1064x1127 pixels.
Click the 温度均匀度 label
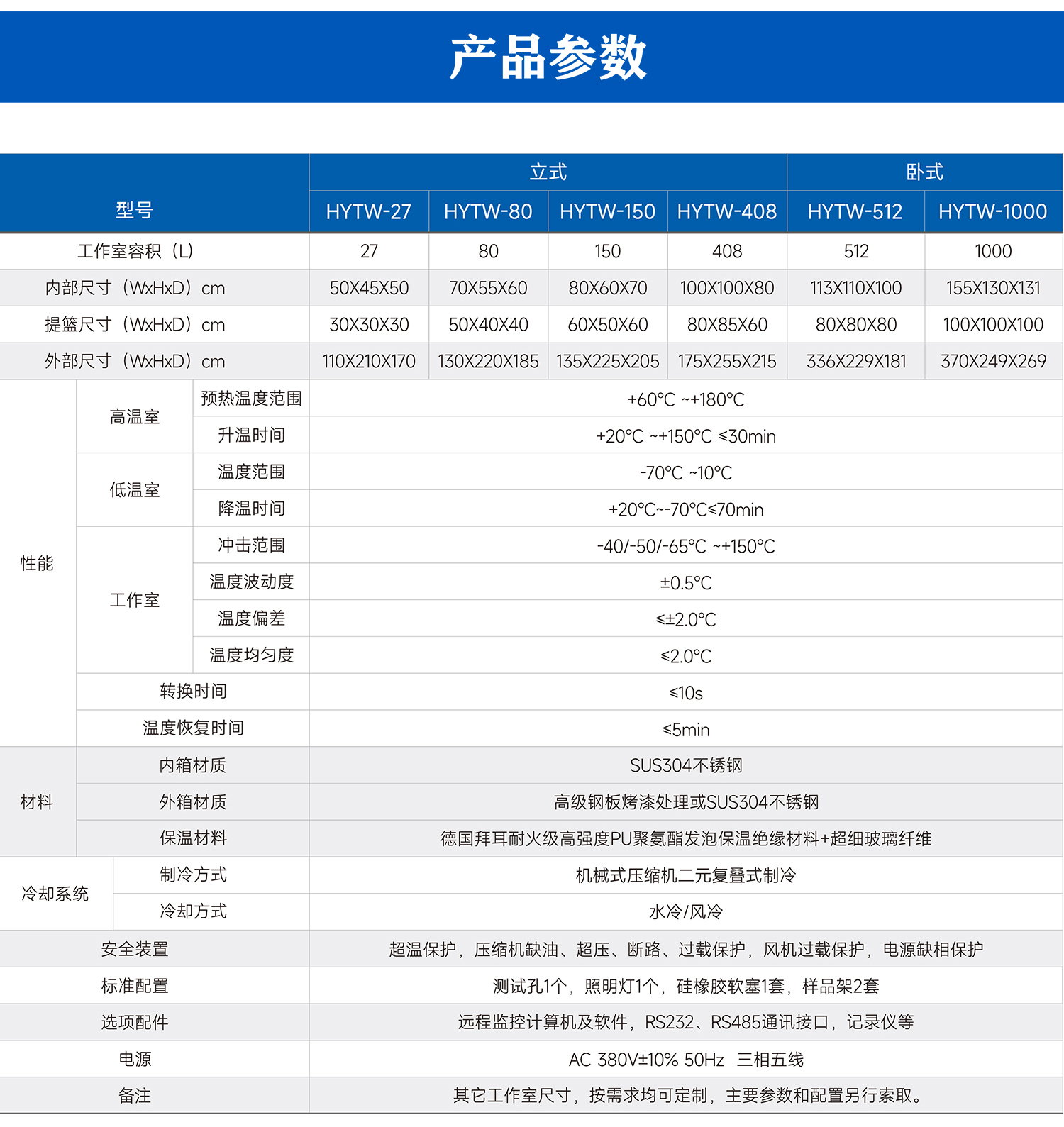251,655
